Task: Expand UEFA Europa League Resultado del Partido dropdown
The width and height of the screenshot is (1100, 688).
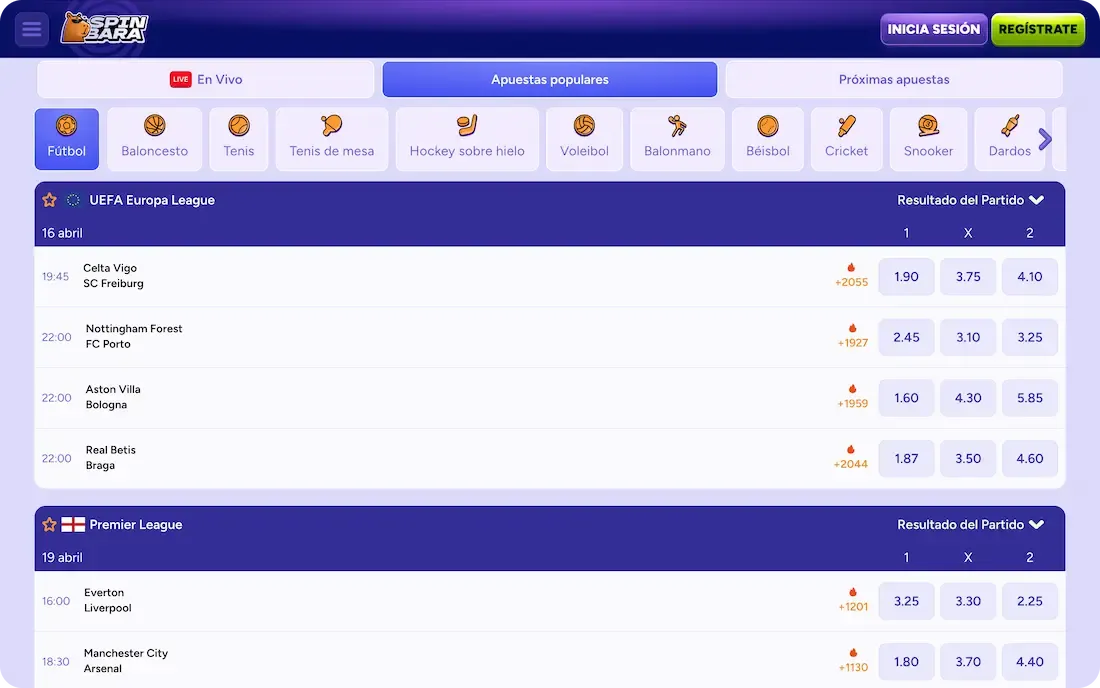Action: click(970, 200)
